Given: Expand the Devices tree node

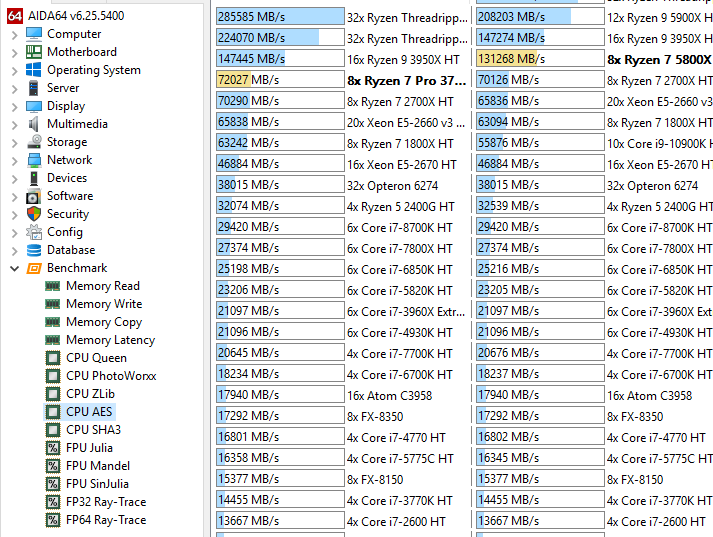Looking at the screenshot, I should pos(15,179).
